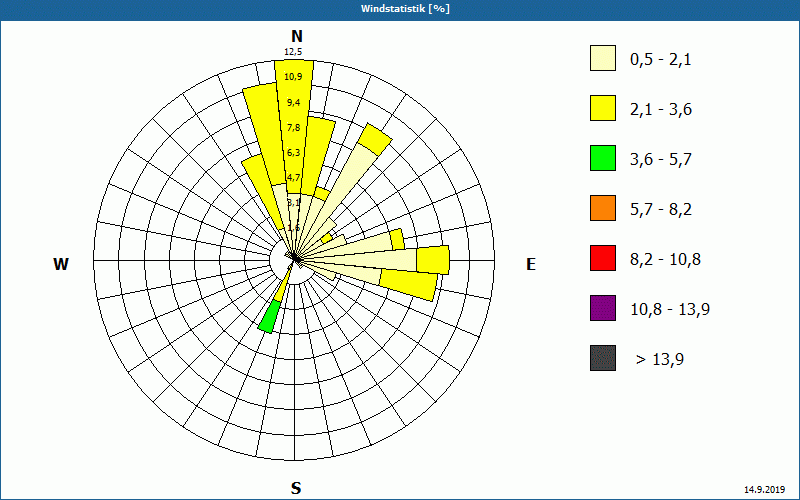The height and width of the screenshot is (500, 800).
Task: Click the dark gray > 13,9 swatch
Action: (603, 358)
